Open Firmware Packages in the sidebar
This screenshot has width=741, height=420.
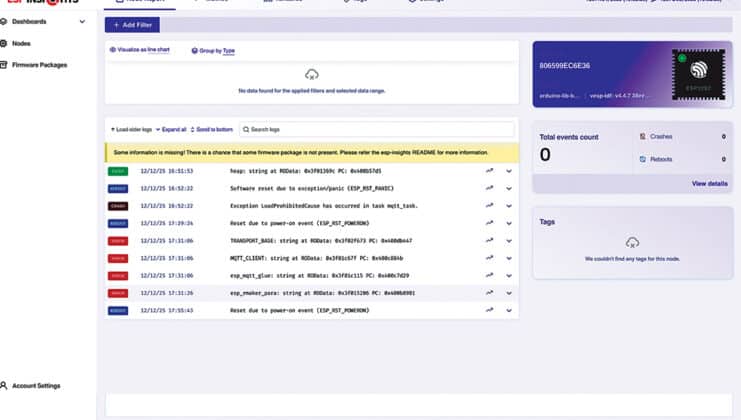39,65
